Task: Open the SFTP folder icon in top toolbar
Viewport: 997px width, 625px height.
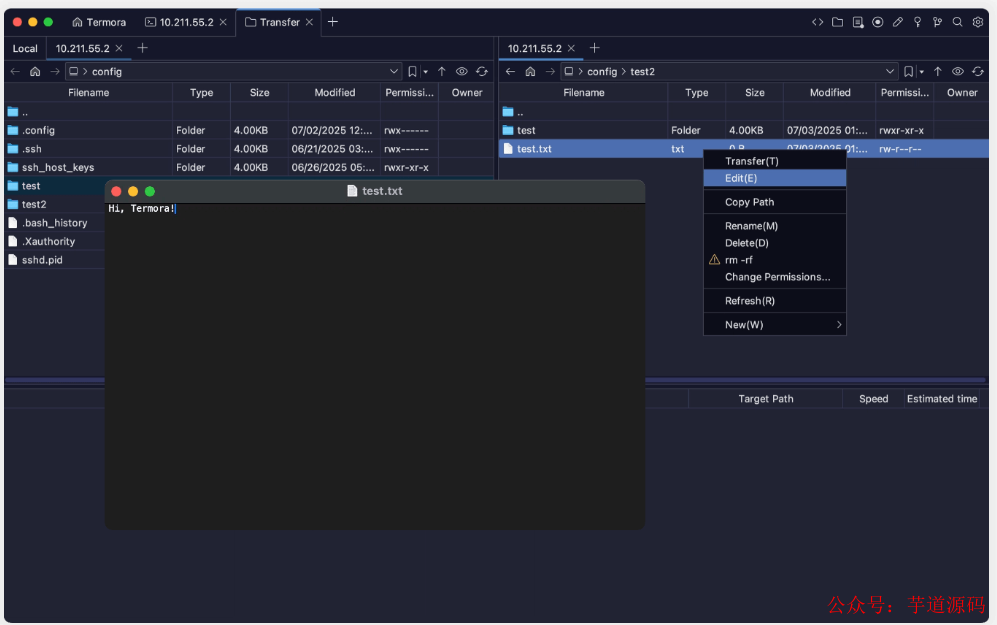Action: coord(837,22)
